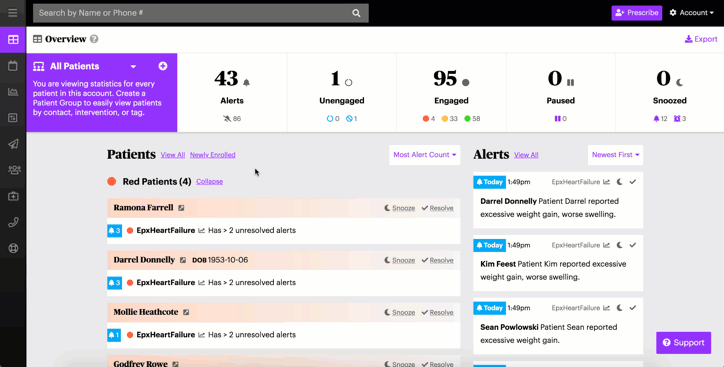
Task: Open the patient groups sidebar icon
Action: 14,170
